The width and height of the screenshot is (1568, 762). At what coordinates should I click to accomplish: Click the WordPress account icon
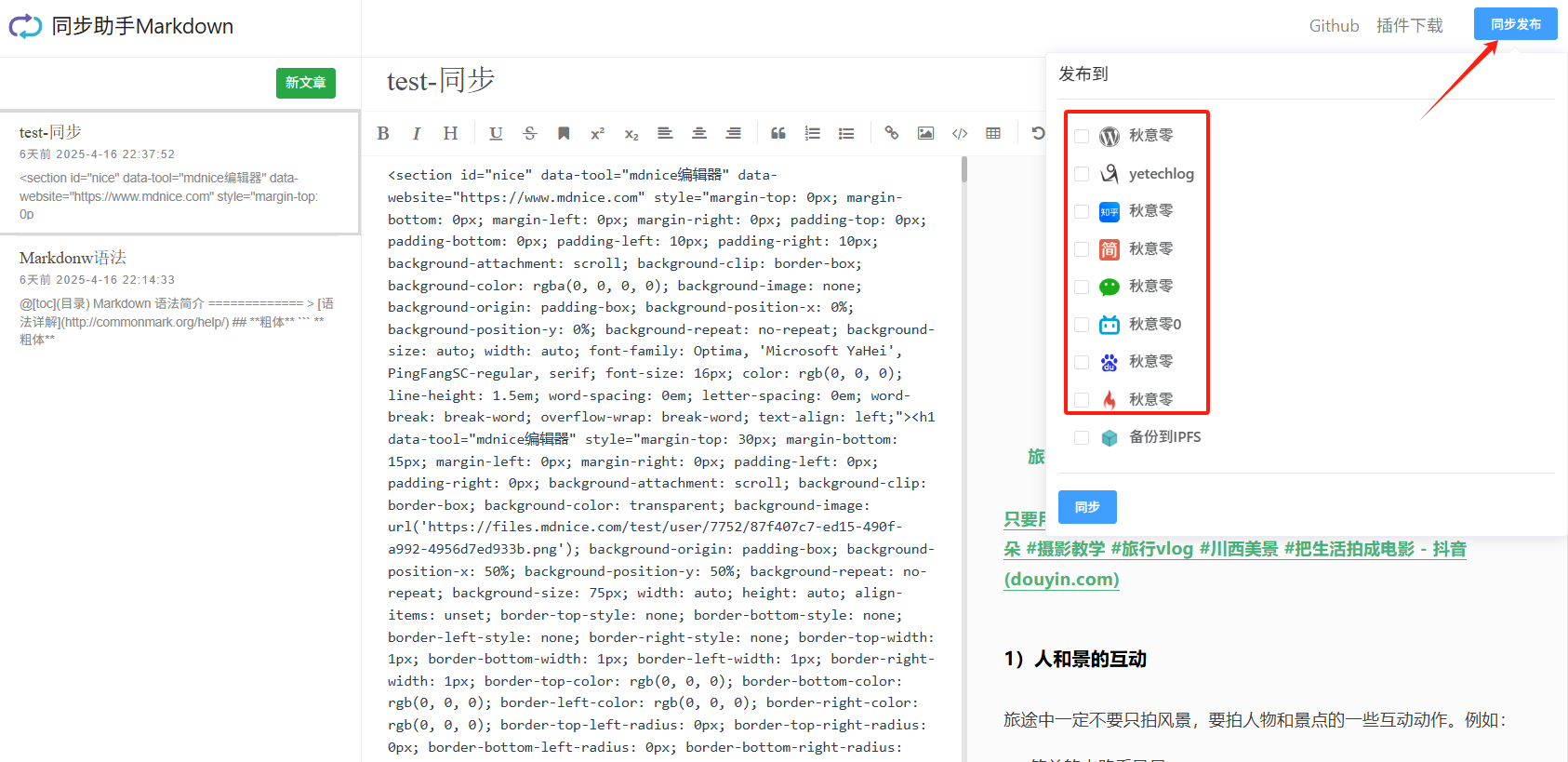[1110, 137]
